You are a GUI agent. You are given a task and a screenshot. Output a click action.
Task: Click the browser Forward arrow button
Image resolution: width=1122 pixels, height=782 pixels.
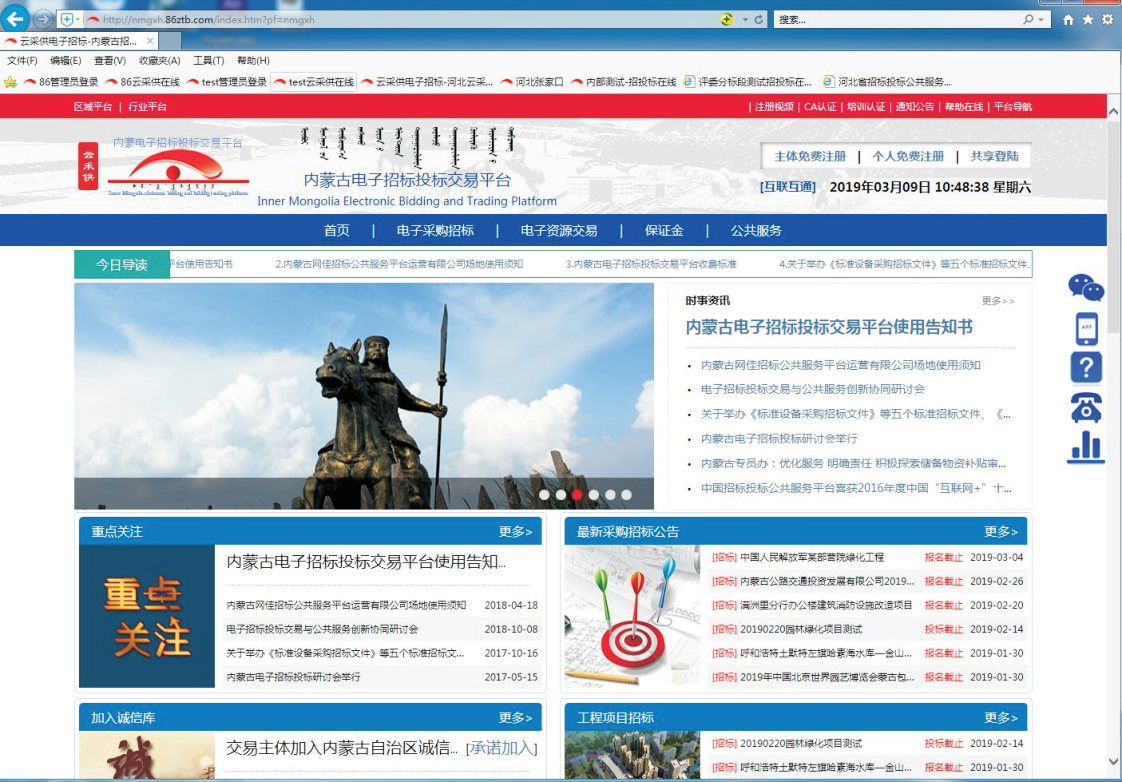point(43,19)
